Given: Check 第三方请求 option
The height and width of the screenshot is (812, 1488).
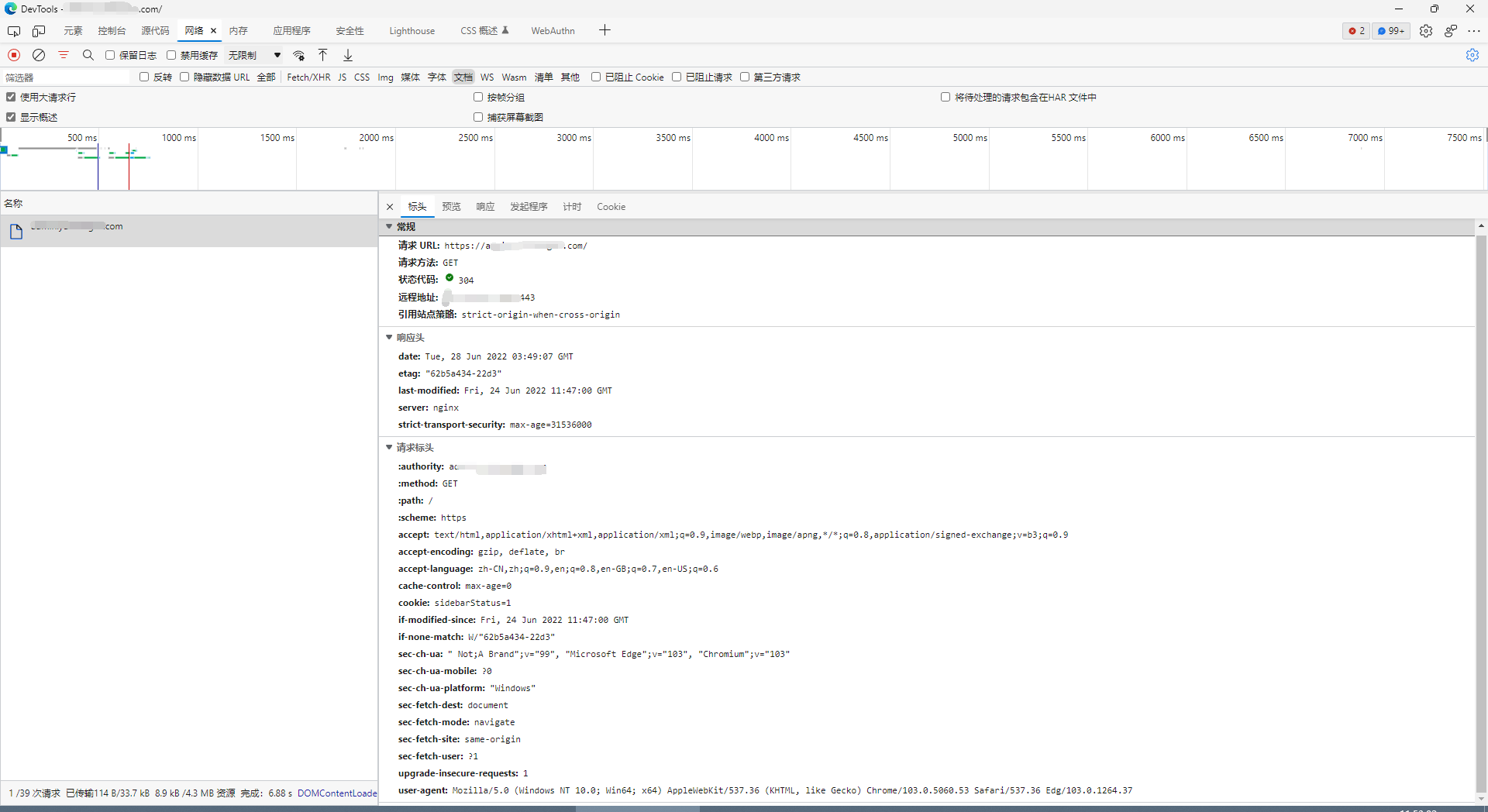Looking at the screenshot, I should [745, 77].
